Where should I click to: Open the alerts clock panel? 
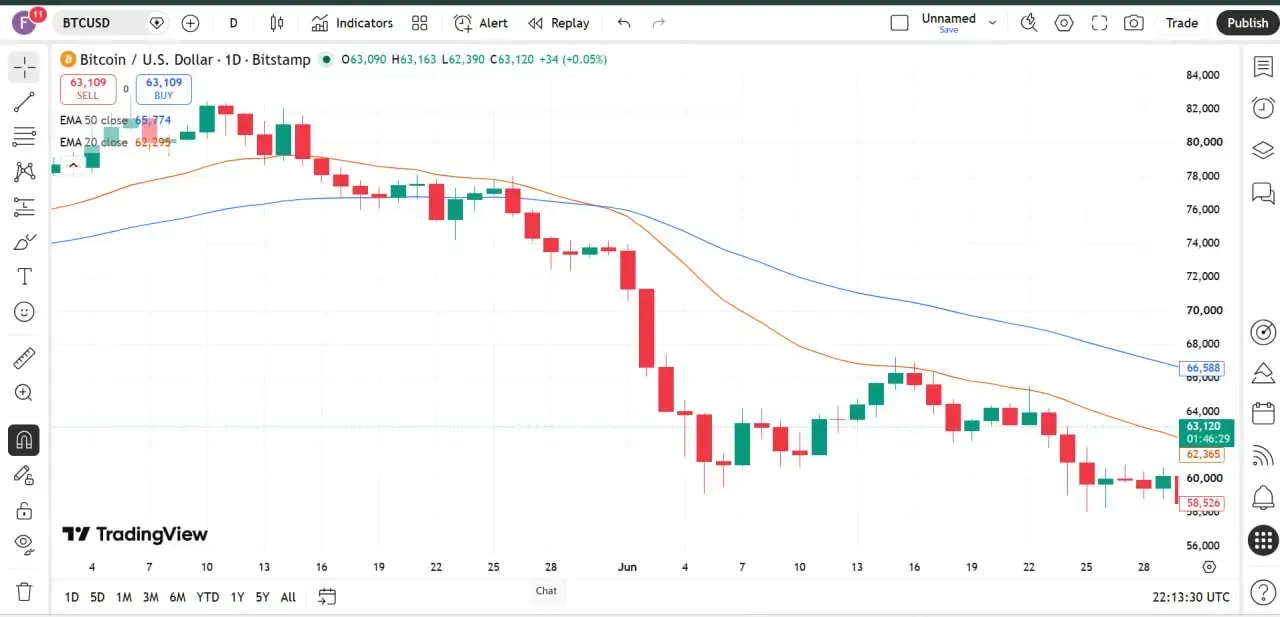1263,108
